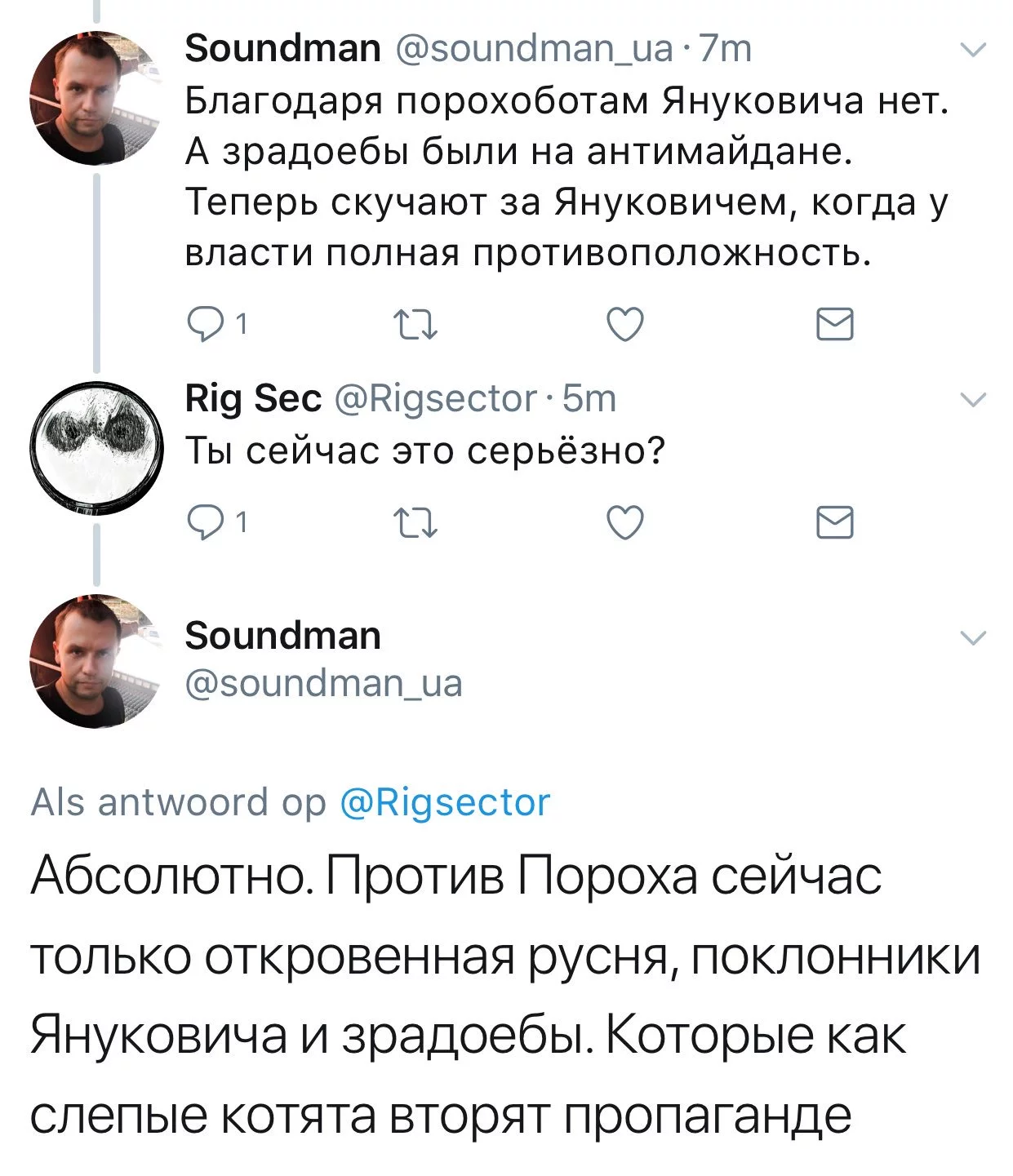Tap Soundman's avatar on the main tweet
Viewport: 1013px width, 1176px height.
[x=96, y=661]
